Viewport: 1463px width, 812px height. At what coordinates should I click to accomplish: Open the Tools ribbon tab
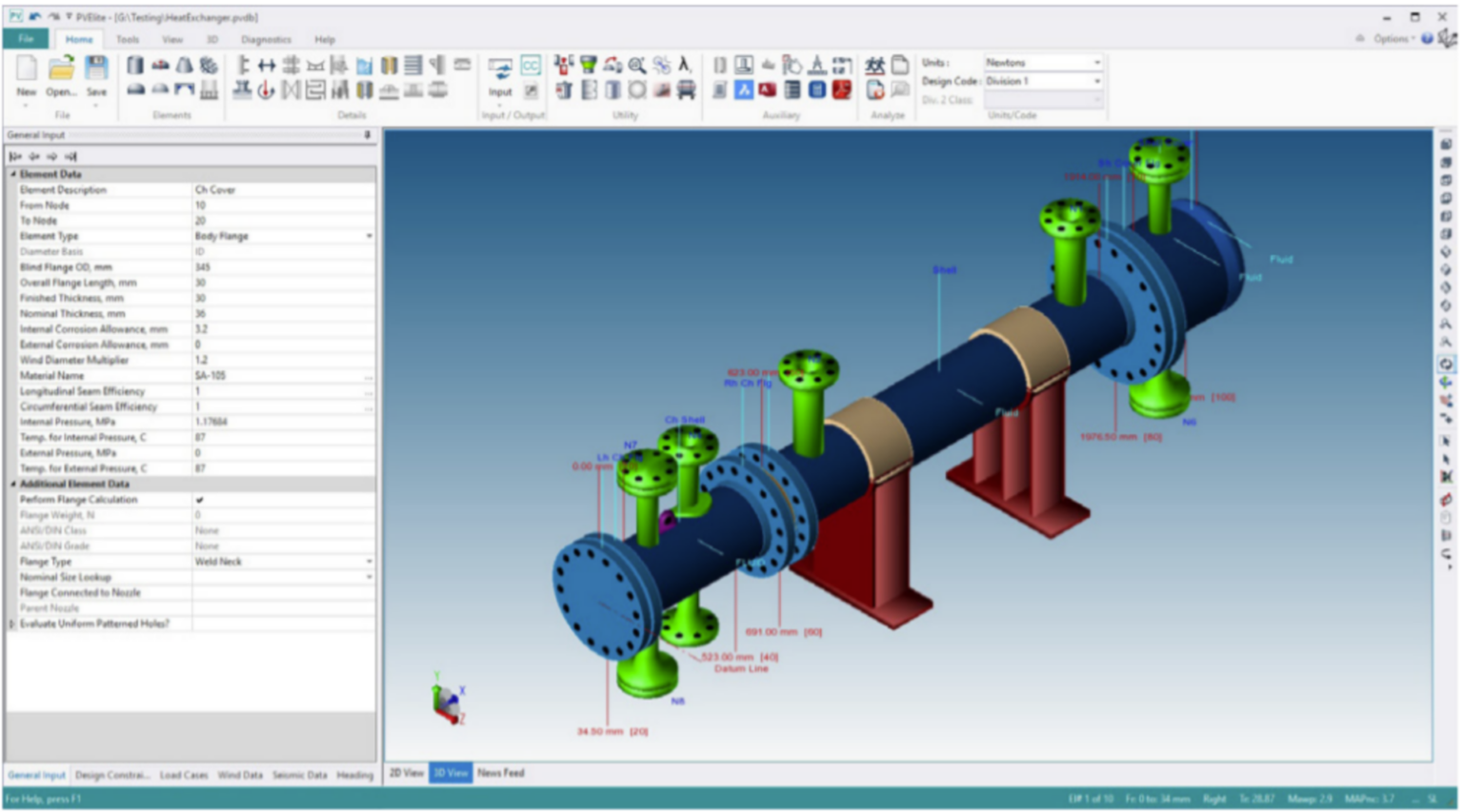pyautogui.click(x=127, y=40)
